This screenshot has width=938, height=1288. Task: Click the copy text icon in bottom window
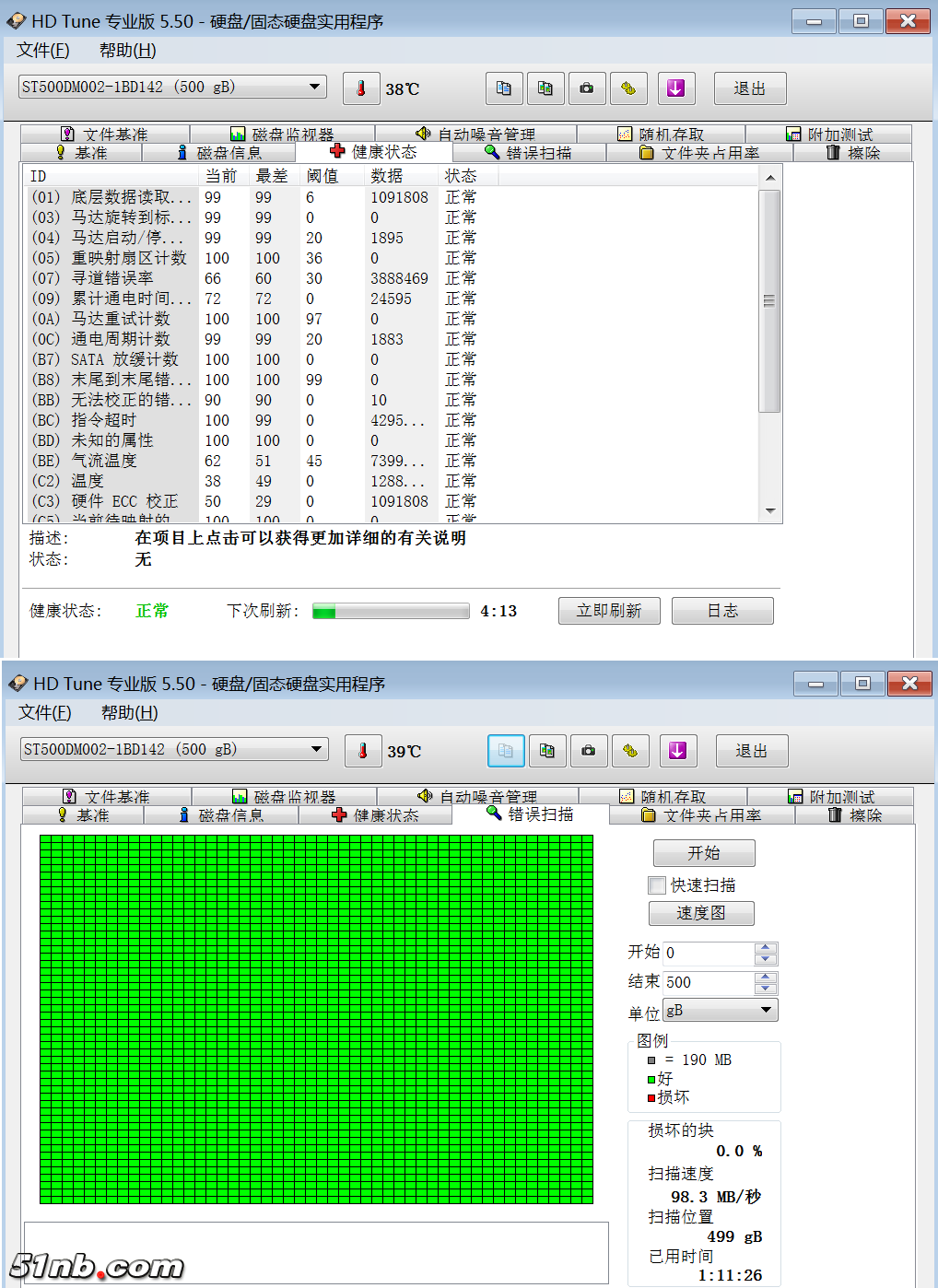[x=506, y=751]
